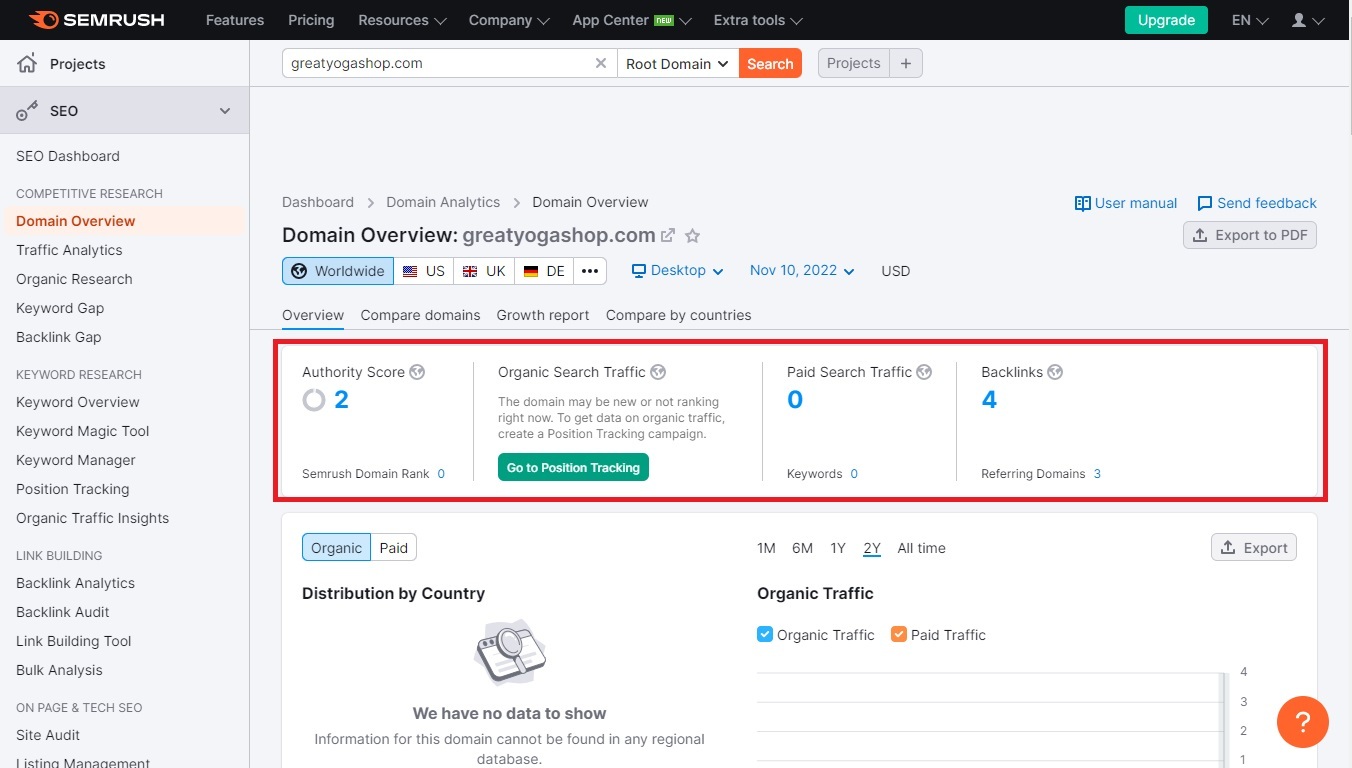Expand the Resources menu

[x=402, y=20]
